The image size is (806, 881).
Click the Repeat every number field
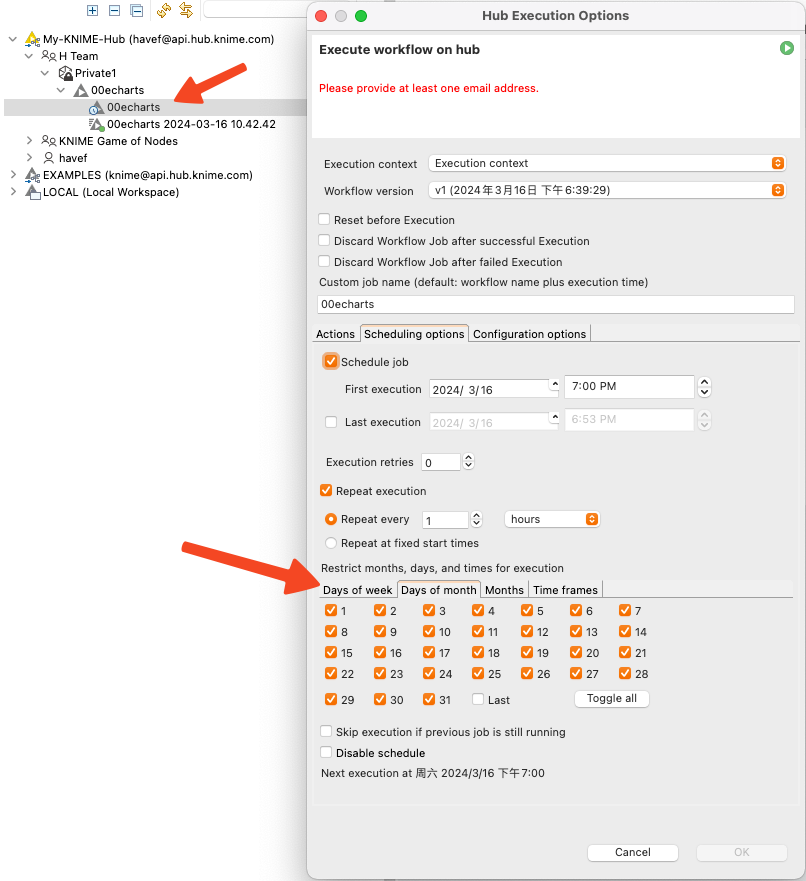coord(445,520)
